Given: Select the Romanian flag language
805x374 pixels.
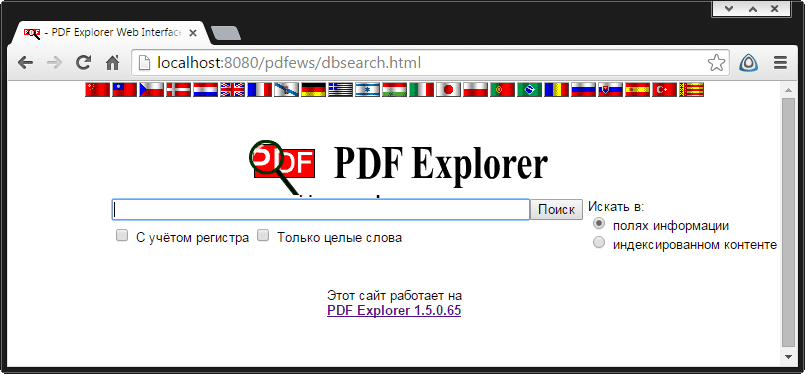Looking at the screenshot, I should [557, 89].
